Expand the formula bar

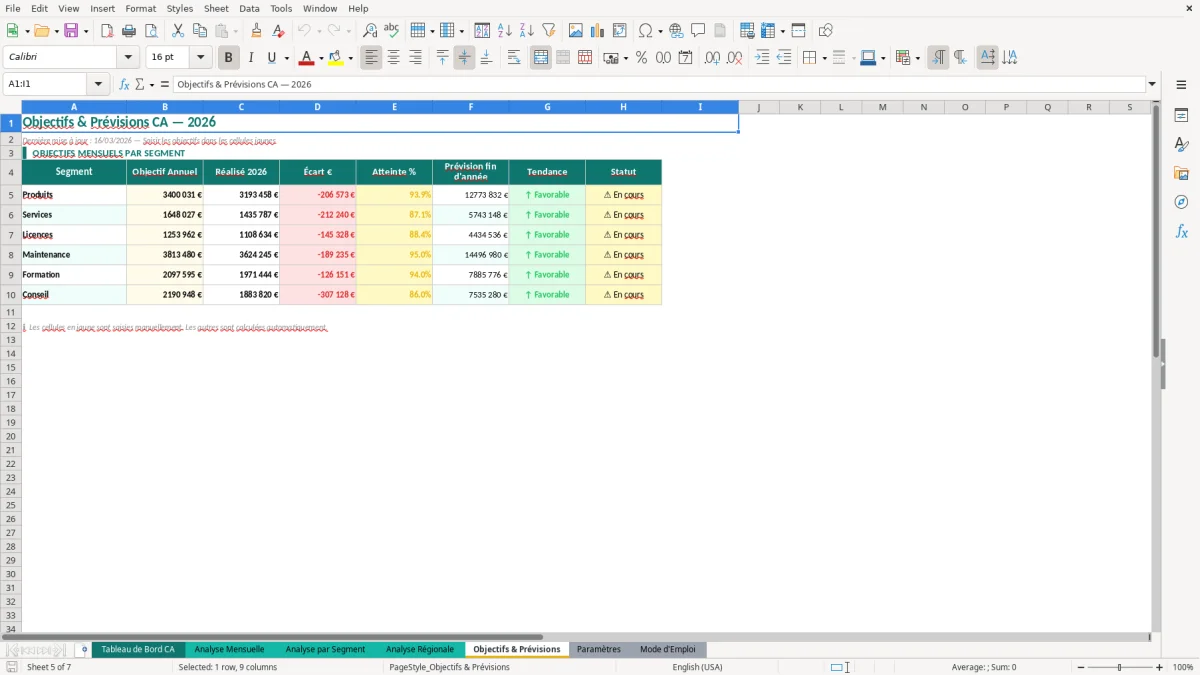(x=1152, y=85)
